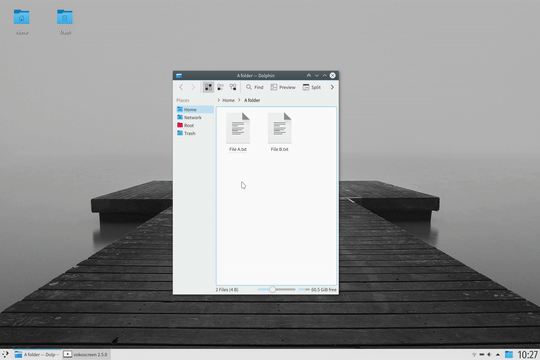Adjust the icon zoom slider
This screenshot has width=540, height=360.
[x=272, y=289]
